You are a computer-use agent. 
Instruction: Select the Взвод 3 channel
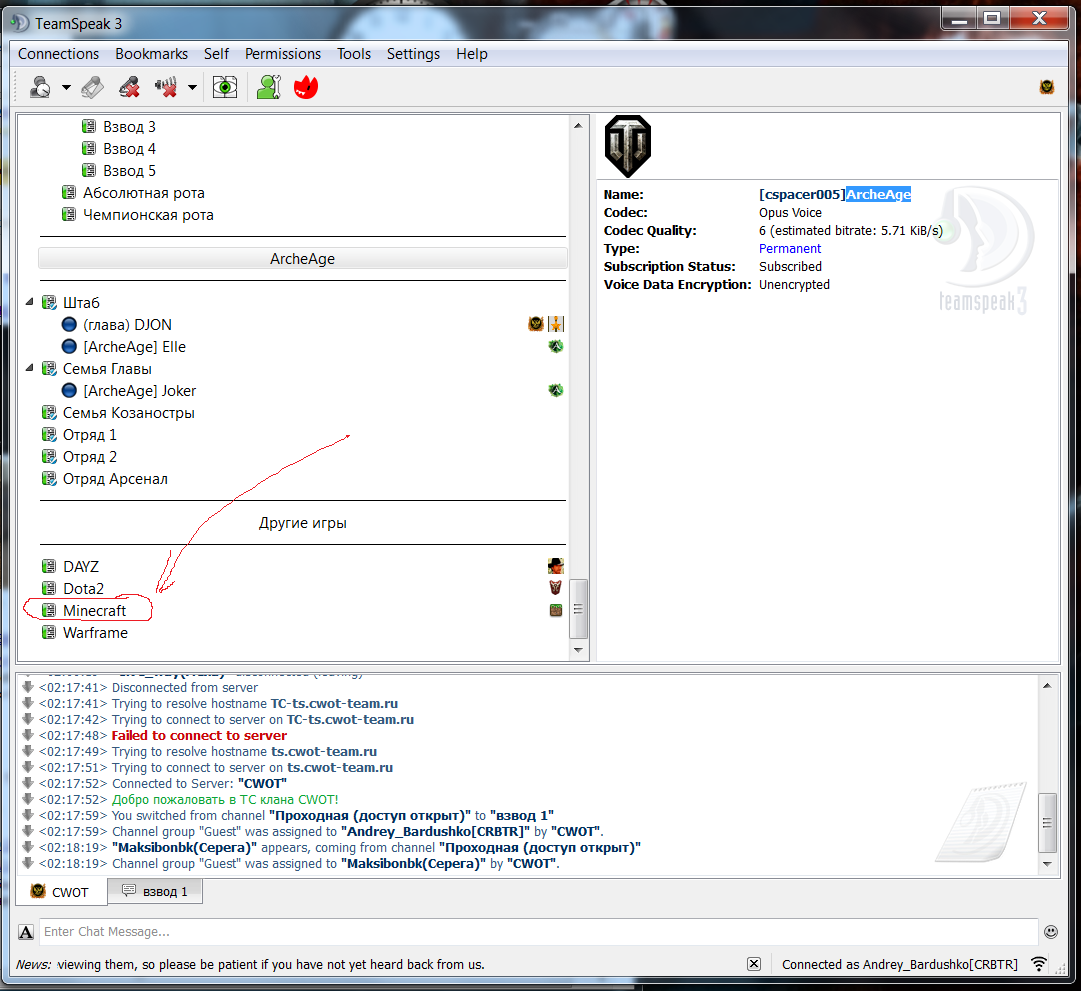click(129, 127)
